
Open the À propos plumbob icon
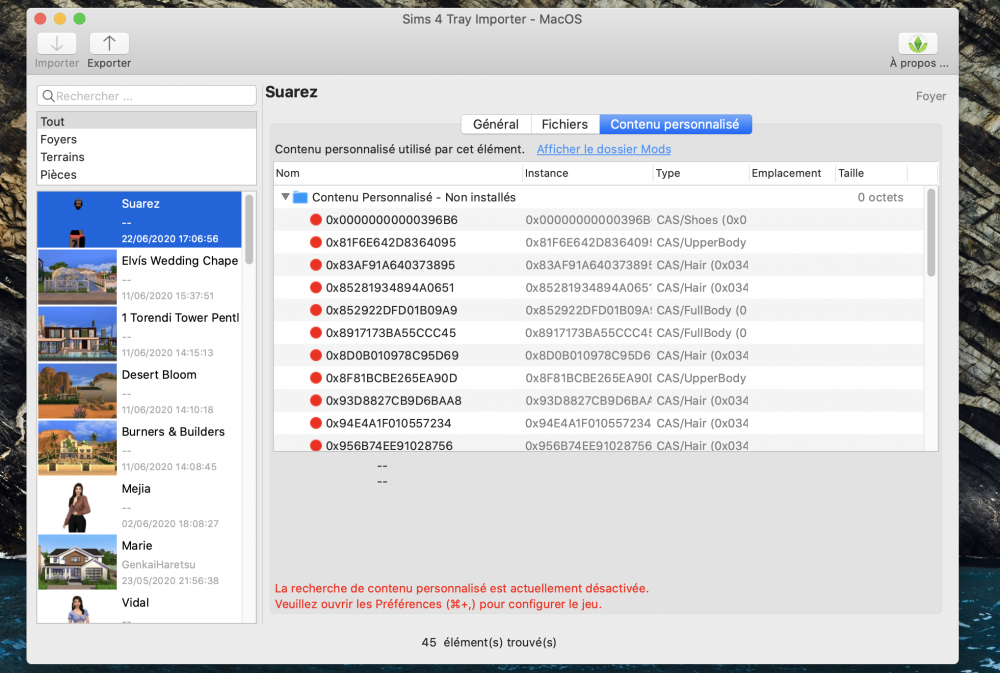click(918, 43)
